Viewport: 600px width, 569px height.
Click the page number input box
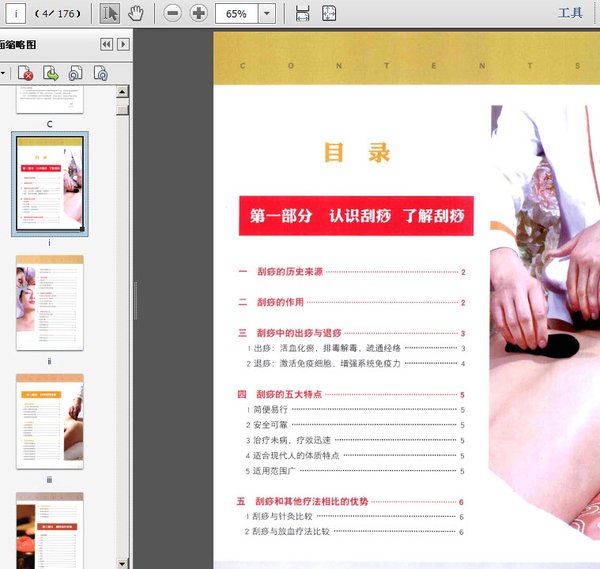16,13
